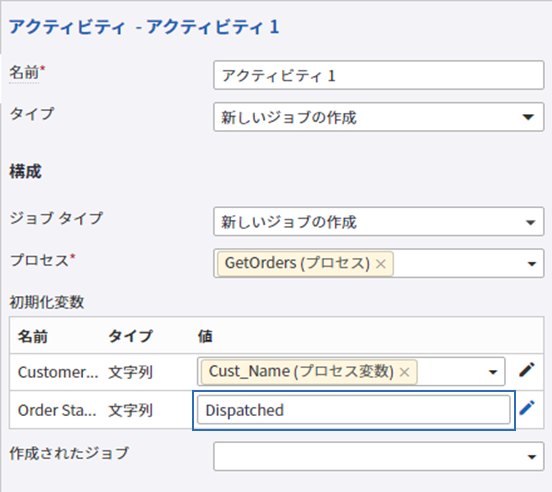Image resolution: width=552 pixels, height=492 pixels.
Task: Click the 名前 column header in the variables table
Action: coord(32,336)
